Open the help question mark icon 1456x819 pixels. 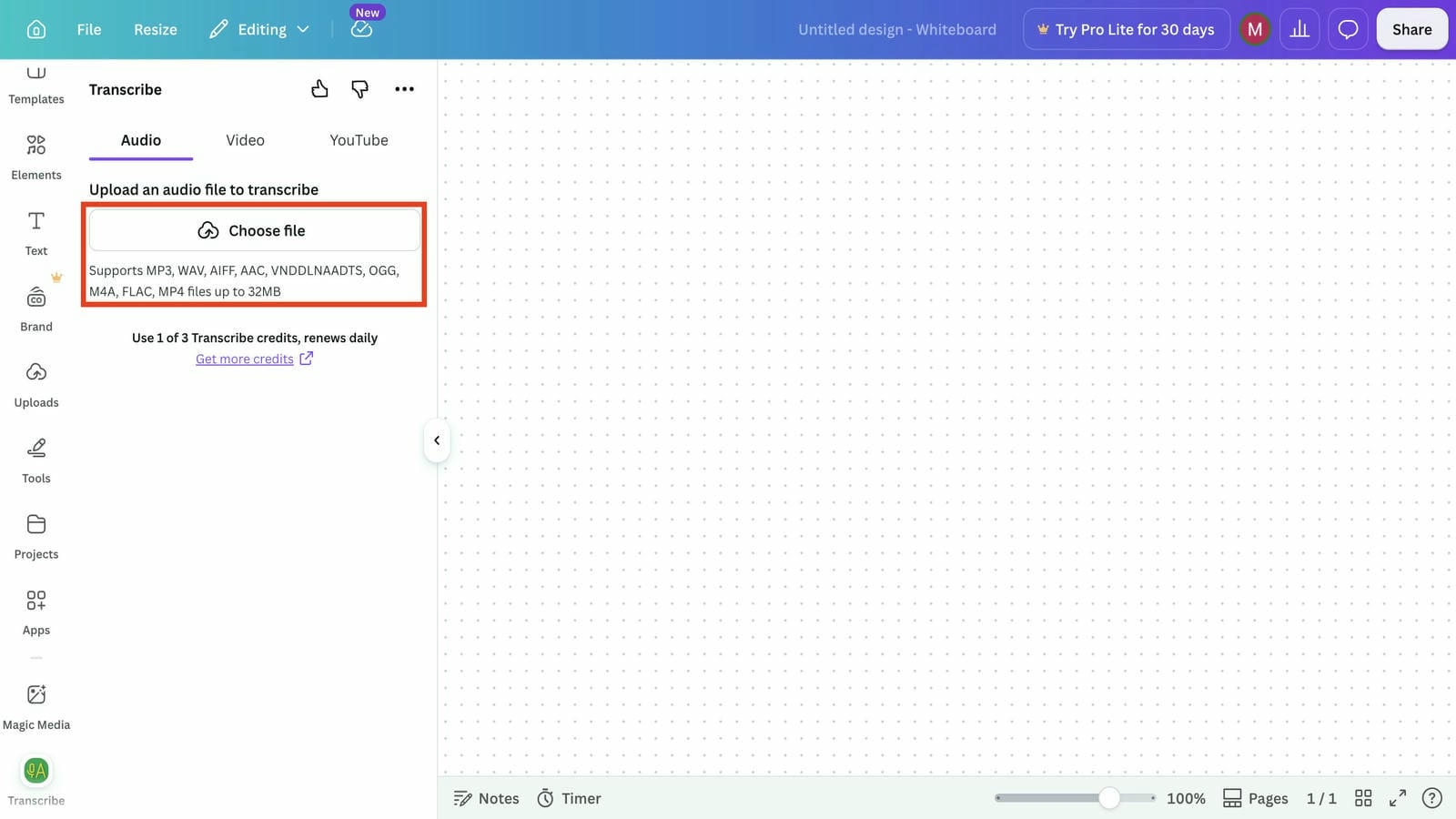point(1431,798)
